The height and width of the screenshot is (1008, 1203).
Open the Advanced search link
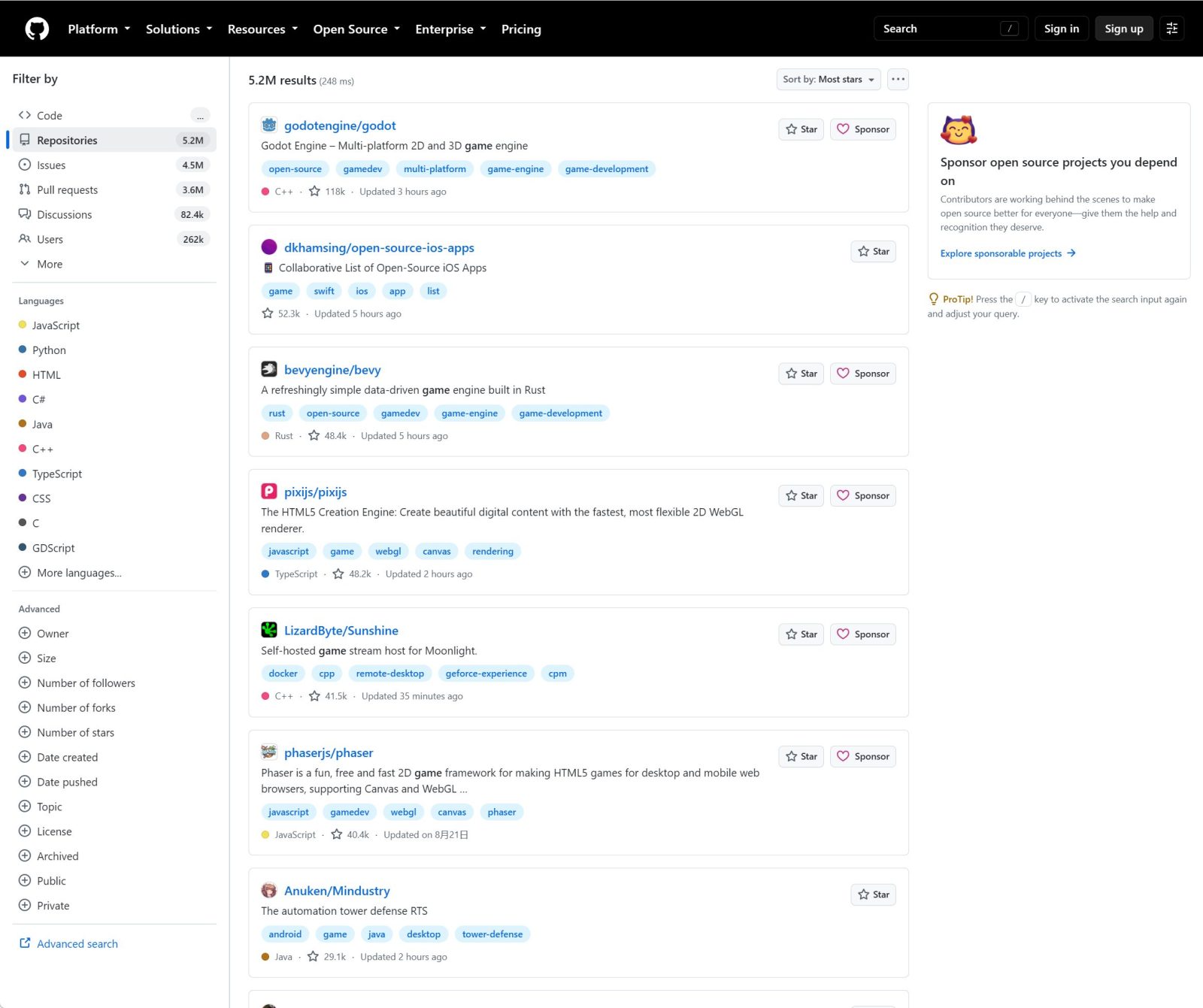click(x=68, y=944)
